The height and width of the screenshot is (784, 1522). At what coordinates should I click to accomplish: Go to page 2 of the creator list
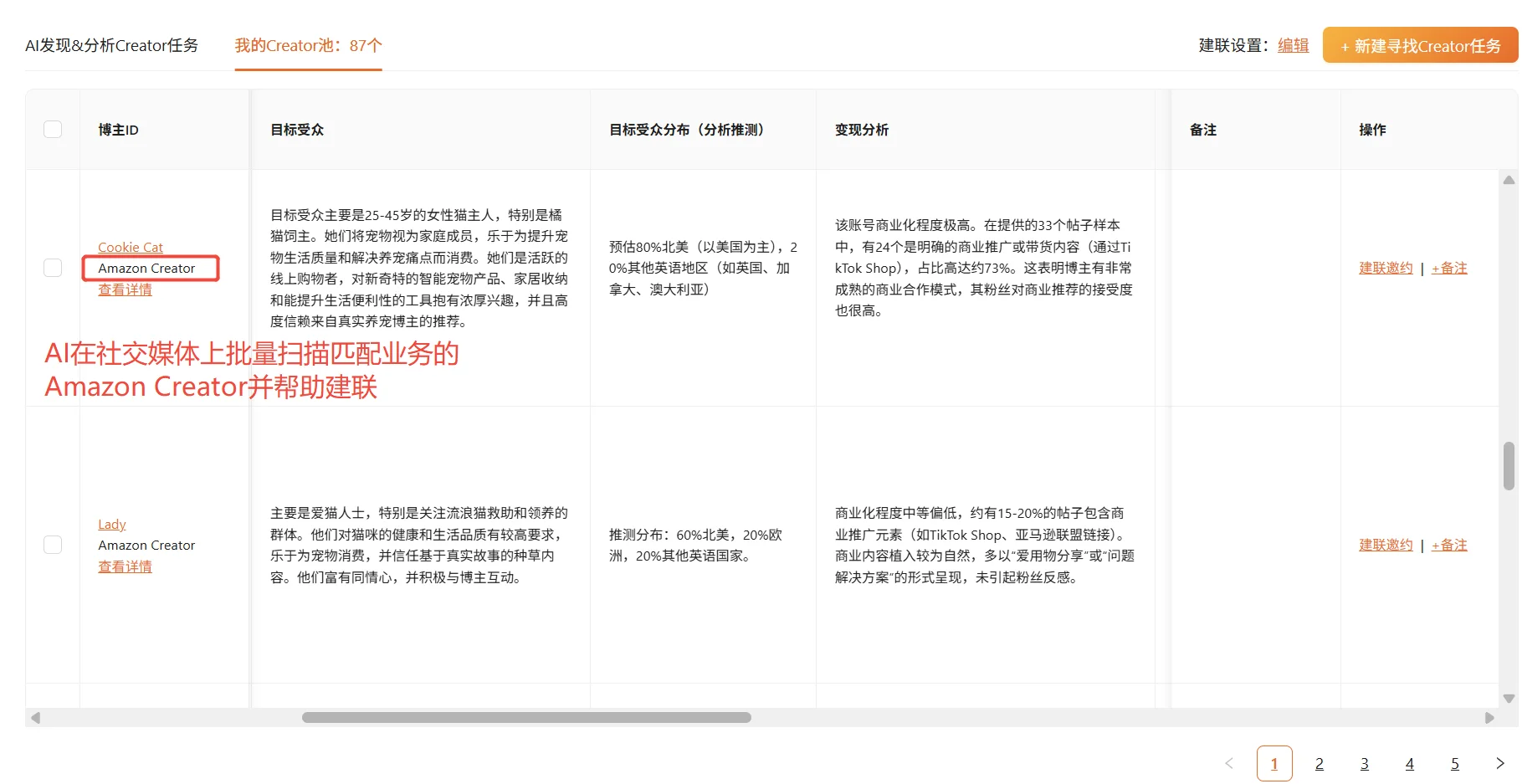[1319, 762]
